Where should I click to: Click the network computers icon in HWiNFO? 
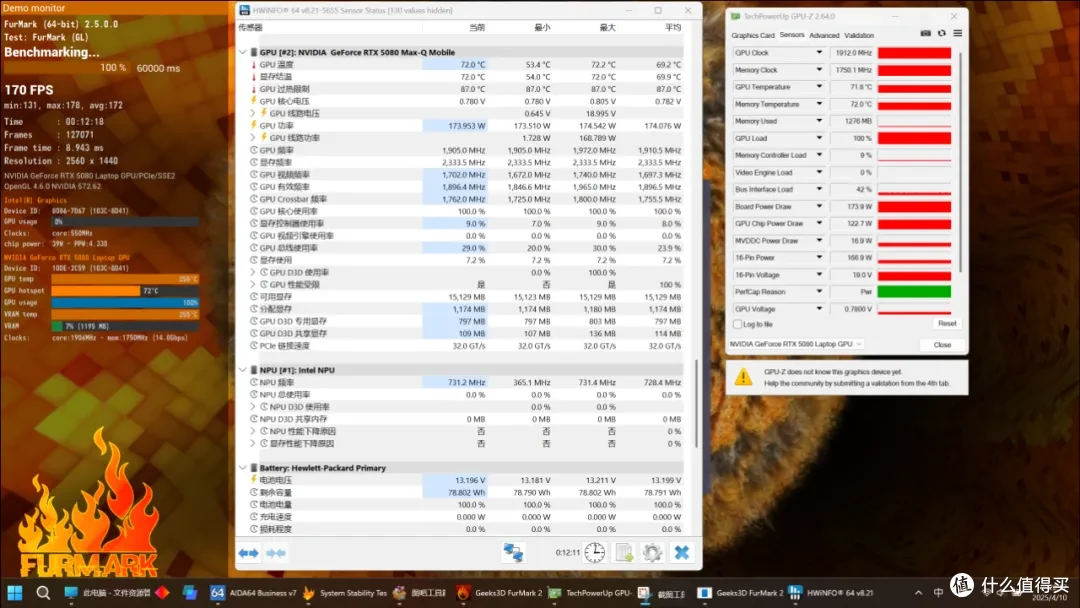(513, 552)
